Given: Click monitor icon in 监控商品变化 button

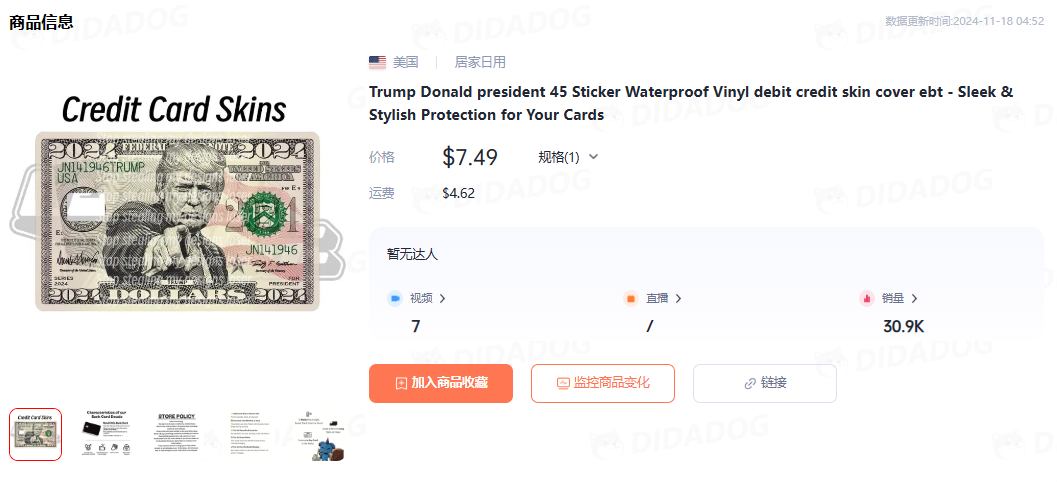Looking at the screenshot, I should tap(563, 384).
